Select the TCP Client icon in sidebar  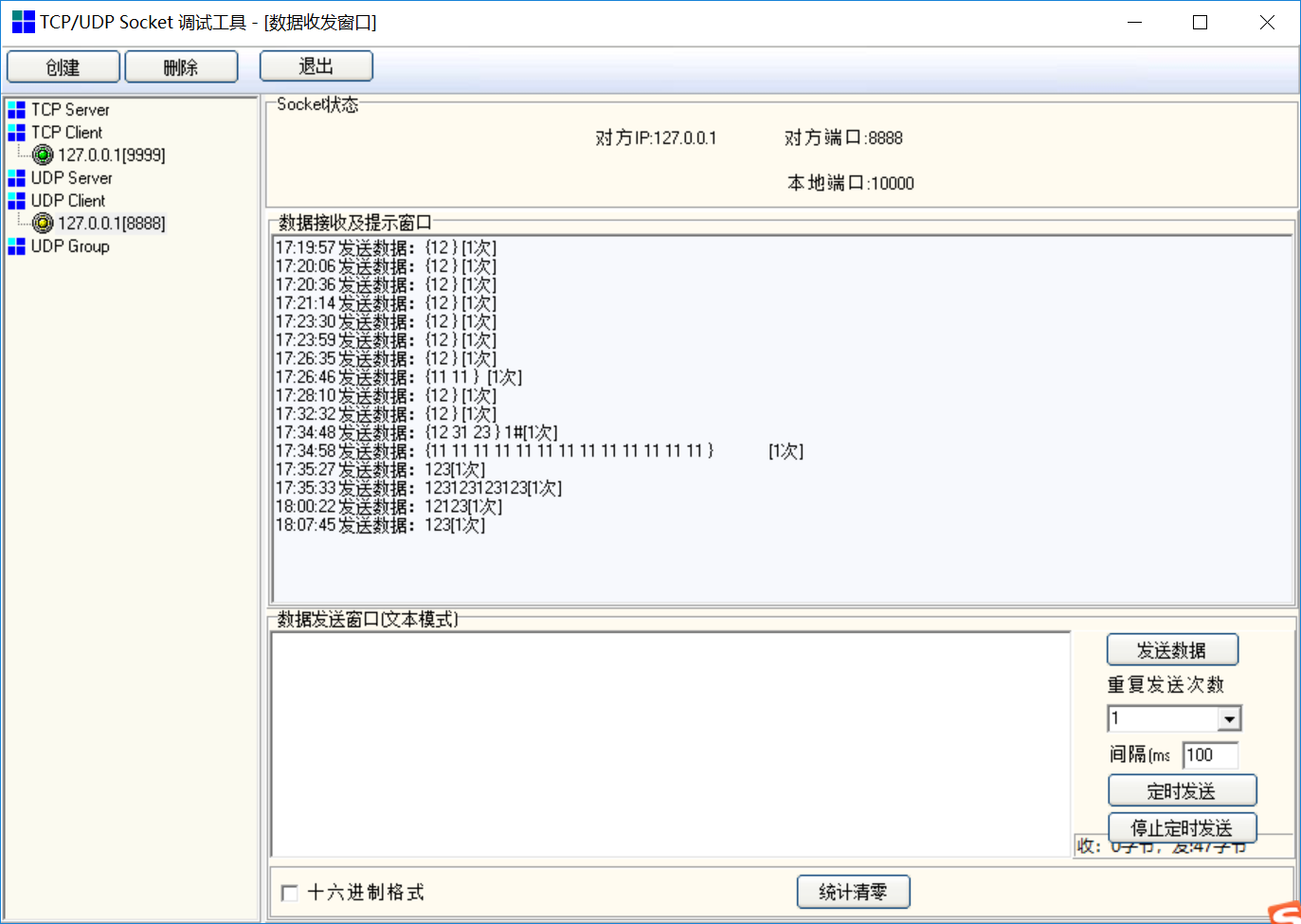[15, 132]
